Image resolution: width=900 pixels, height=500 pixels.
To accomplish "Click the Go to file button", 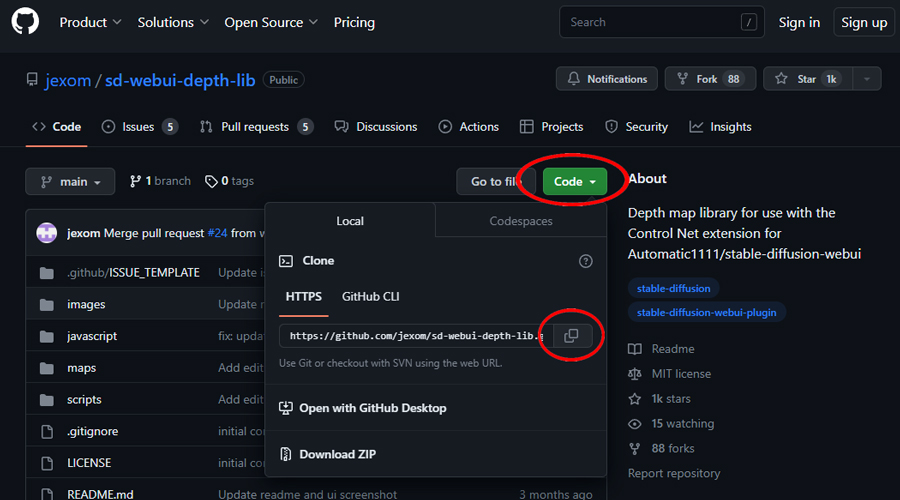I will 496,181.
